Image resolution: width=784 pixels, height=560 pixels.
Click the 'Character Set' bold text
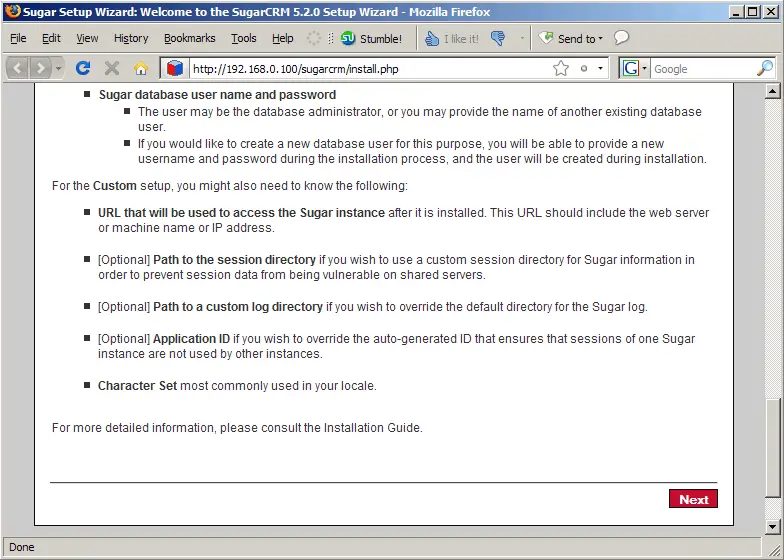(x=137, y=386)
